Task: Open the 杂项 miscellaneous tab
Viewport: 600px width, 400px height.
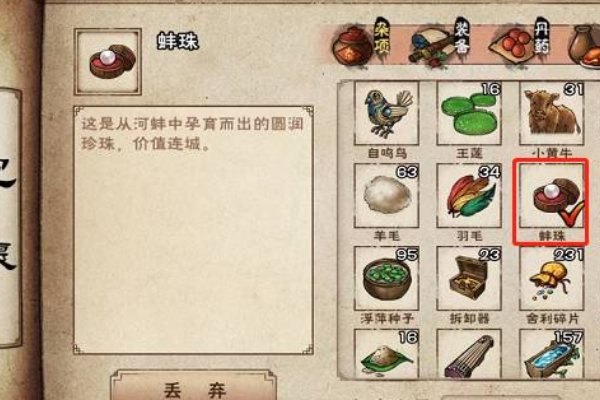Action: point(362,43)
